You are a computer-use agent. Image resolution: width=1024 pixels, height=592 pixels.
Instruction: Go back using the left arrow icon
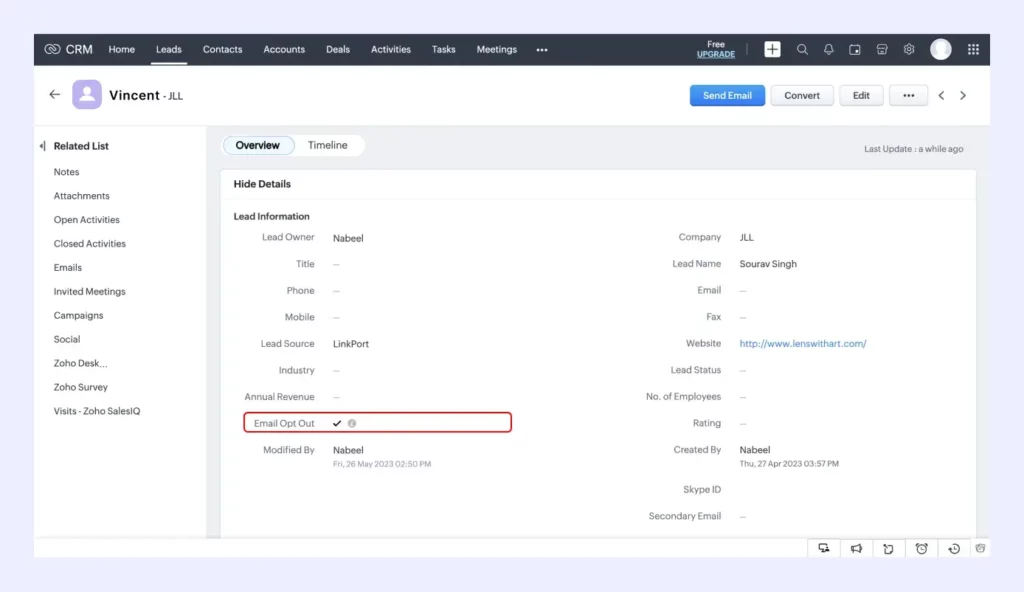[x=55, y=95]
